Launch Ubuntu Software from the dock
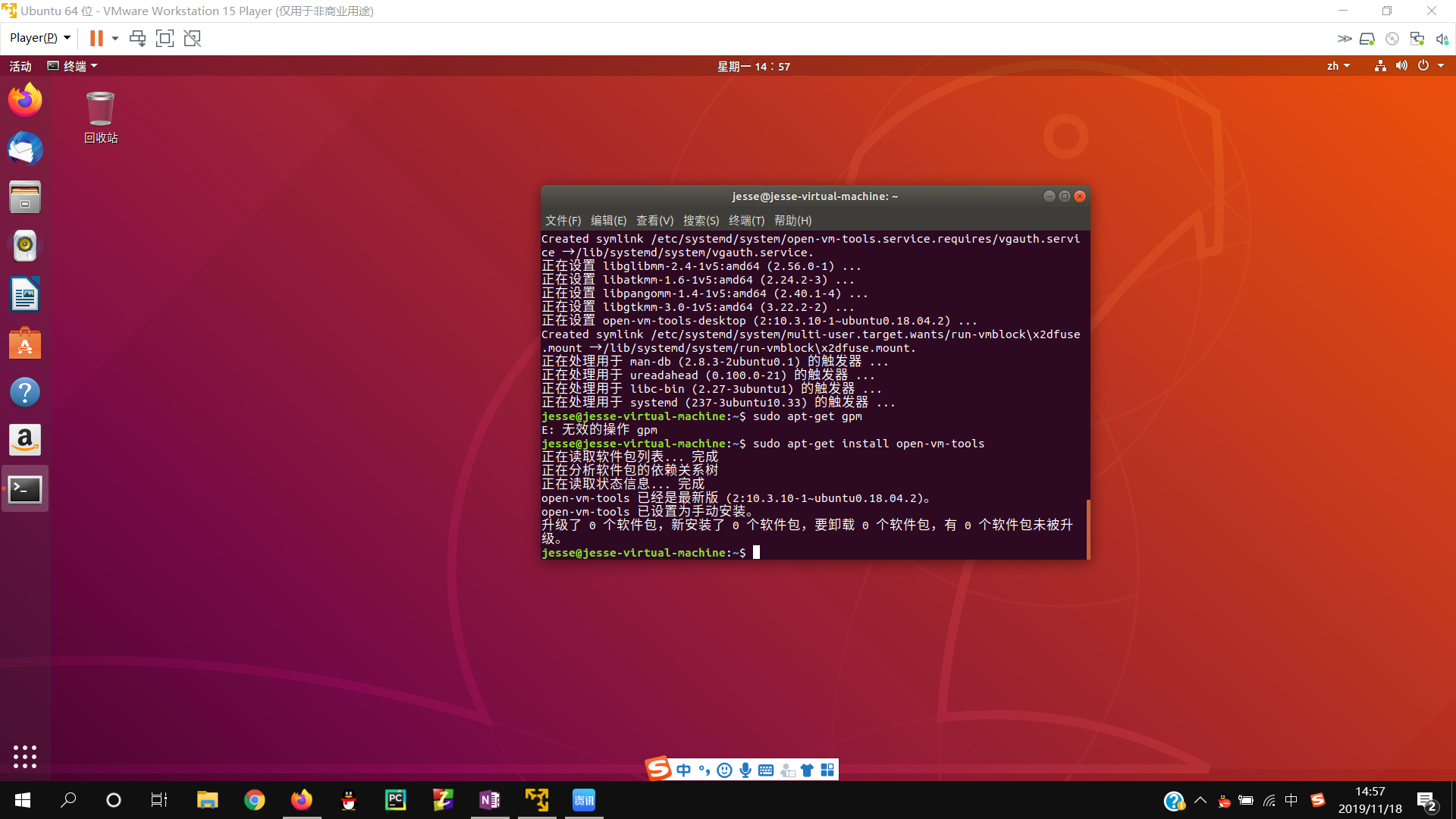The width and height of the screenshot is (1456, 819). [x=25, y=343]
